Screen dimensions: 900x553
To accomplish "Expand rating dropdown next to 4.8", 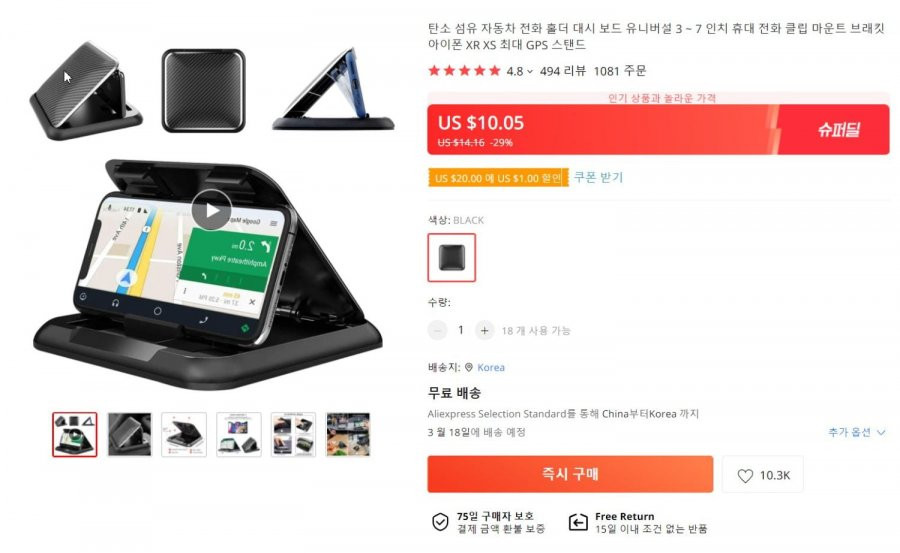I will (530, 72).
